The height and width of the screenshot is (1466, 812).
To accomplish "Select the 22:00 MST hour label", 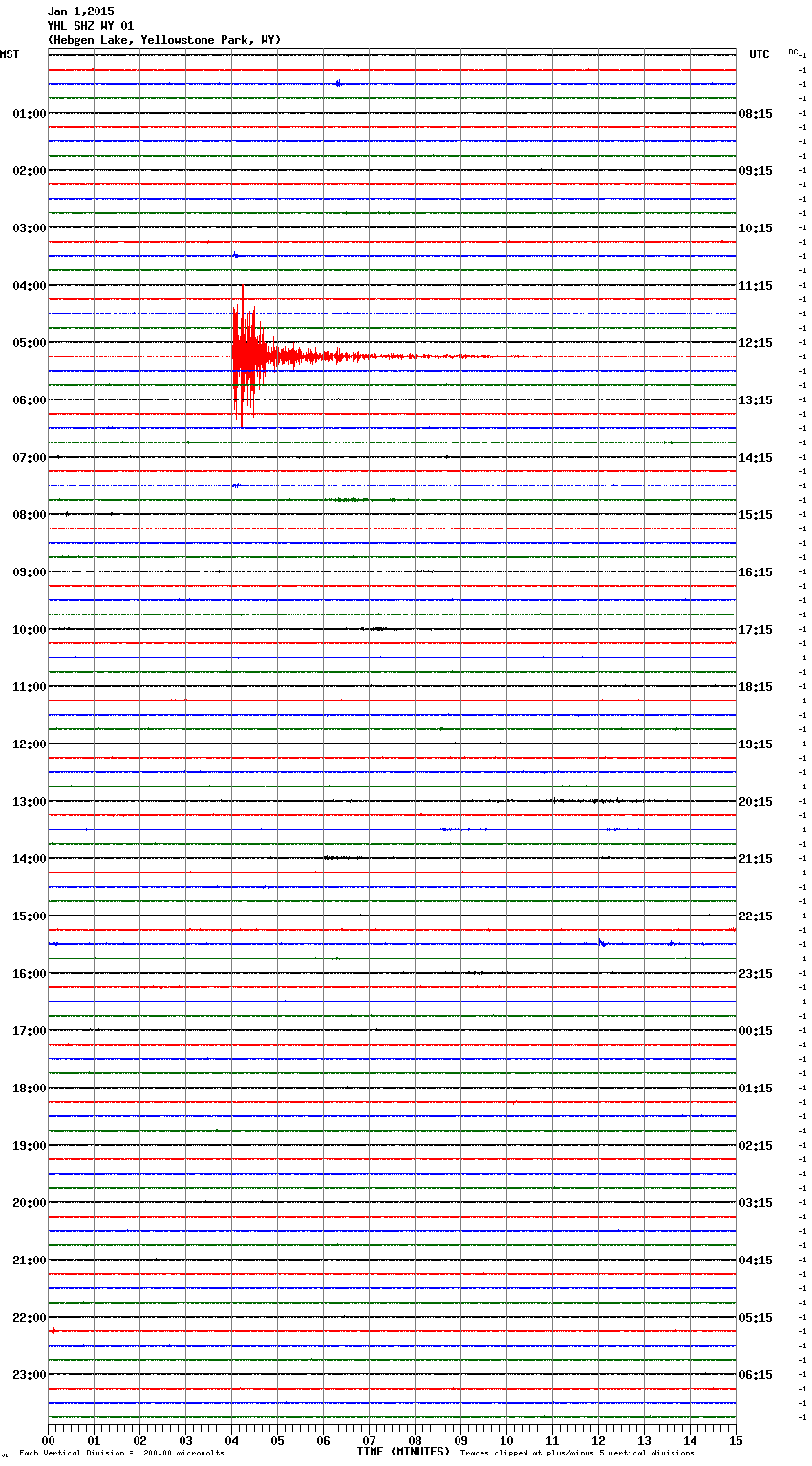I will pyautogui.click(x=30, y=1318).
